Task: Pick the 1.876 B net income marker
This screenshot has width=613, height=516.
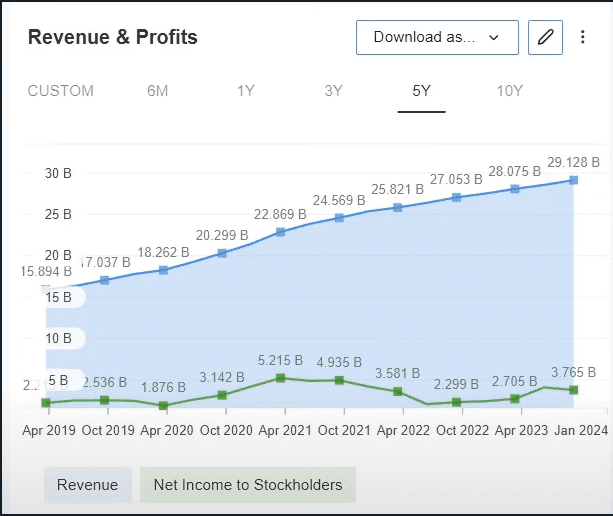Action: click(163, 406)
